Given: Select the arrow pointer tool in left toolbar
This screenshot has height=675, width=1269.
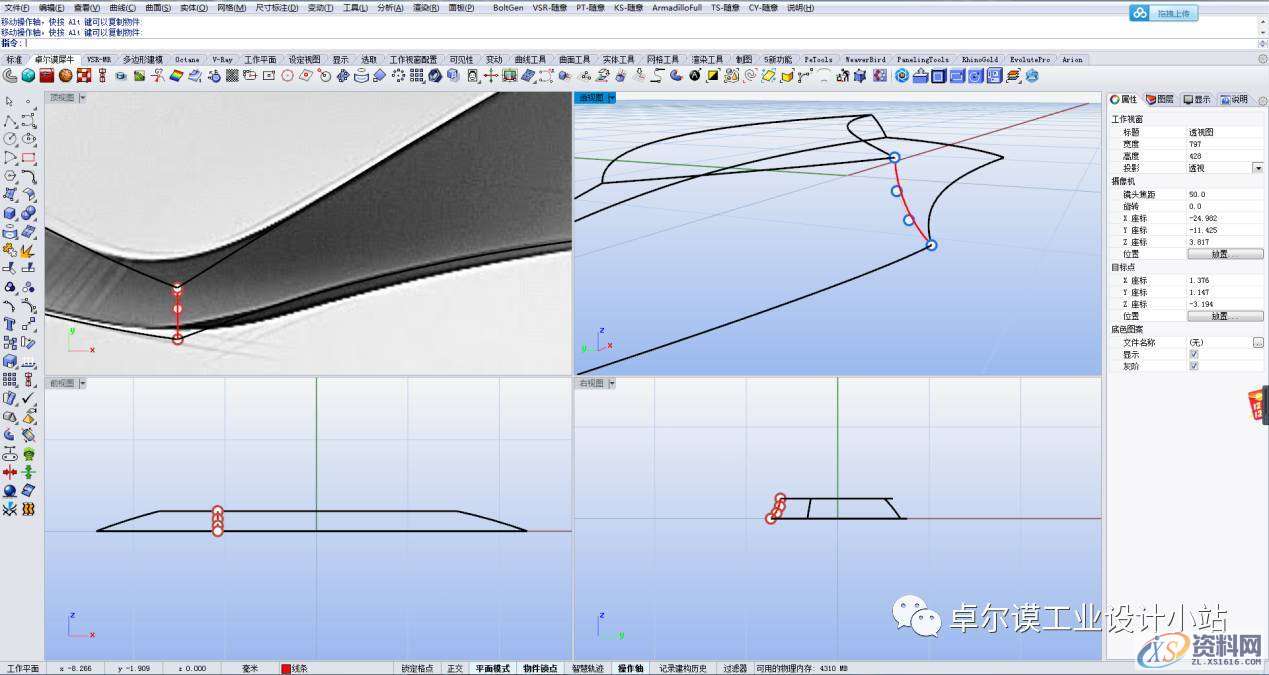Looking at the screenshot, I should (10, 101).
